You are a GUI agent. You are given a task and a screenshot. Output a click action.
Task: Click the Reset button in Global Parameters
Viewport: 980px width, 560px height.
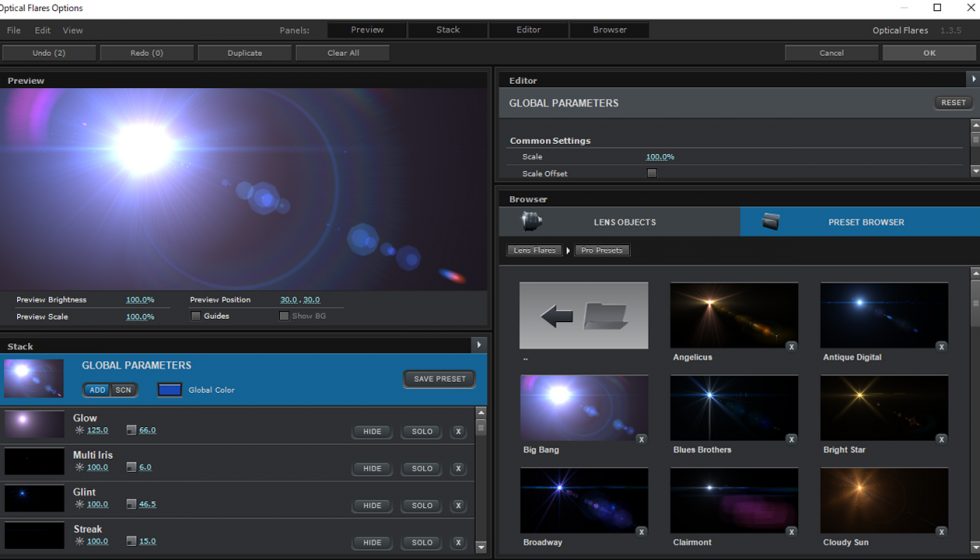[953, 103]
